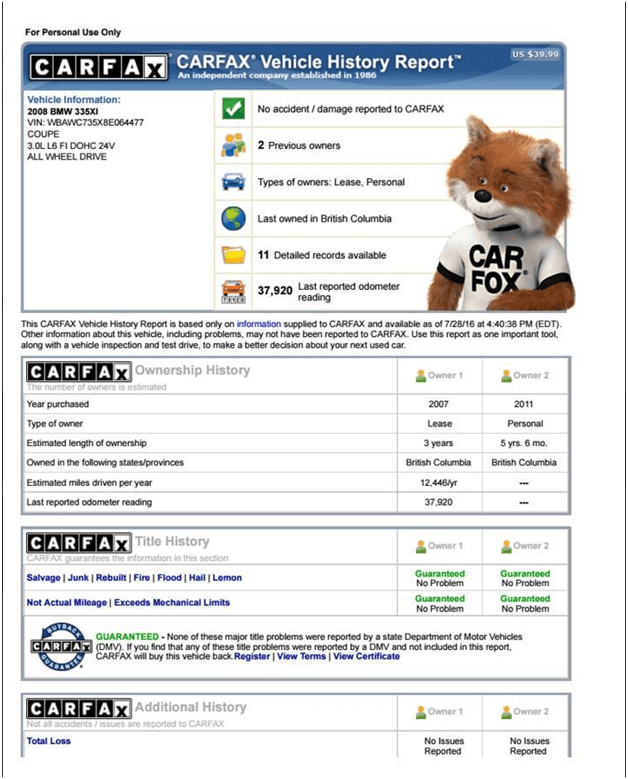The height and width of the screenshot is (779, 628).
Task: Click the globe icon for last owned location
Action: click(233, 219)
